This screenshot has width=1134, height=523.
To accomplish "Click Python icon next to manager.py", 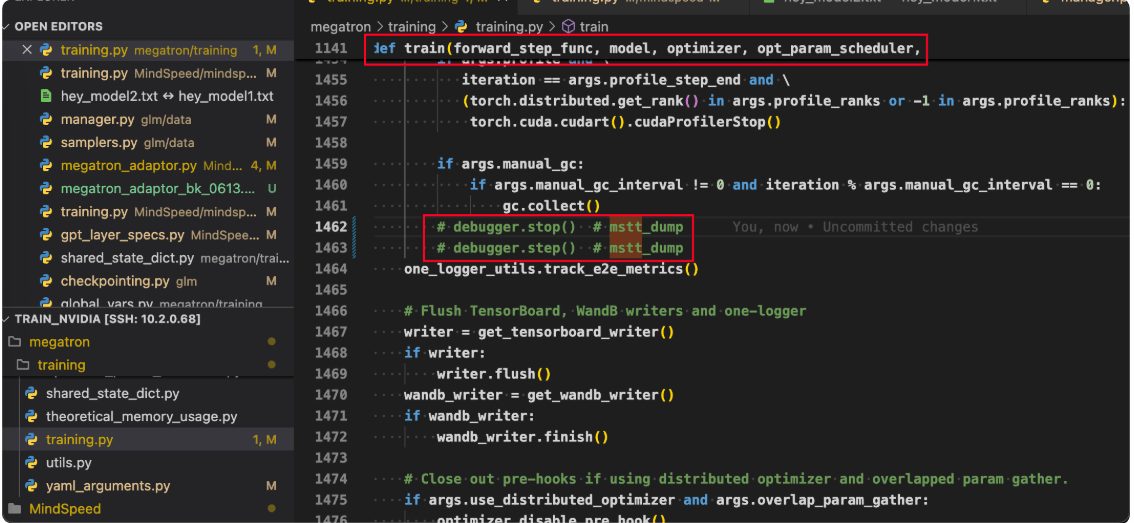I will pos(46,119).
